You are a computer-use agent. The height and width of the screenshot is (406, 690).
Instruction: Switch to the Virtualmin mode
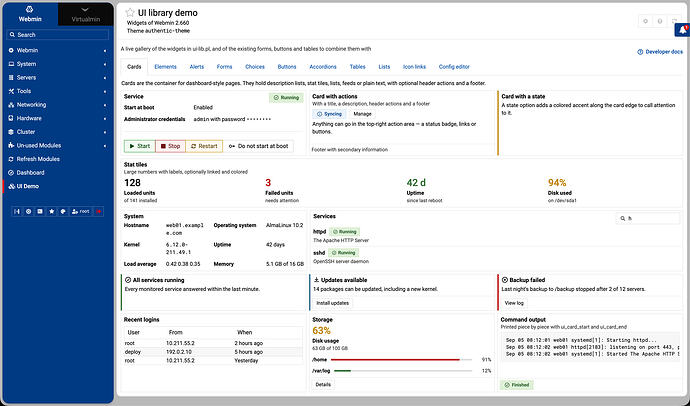85,14
